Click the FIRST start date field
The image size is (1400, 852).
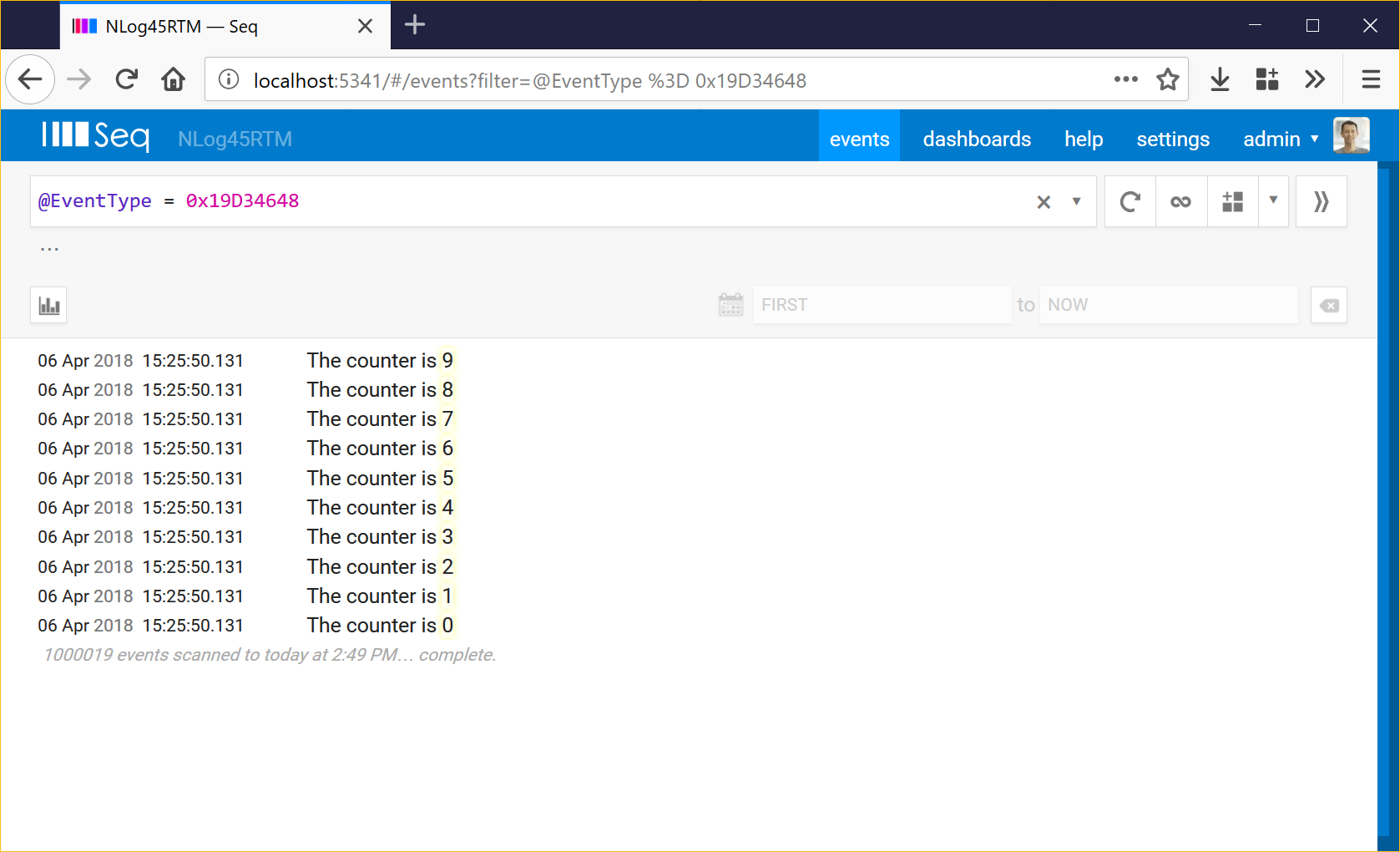click(882, 305)
